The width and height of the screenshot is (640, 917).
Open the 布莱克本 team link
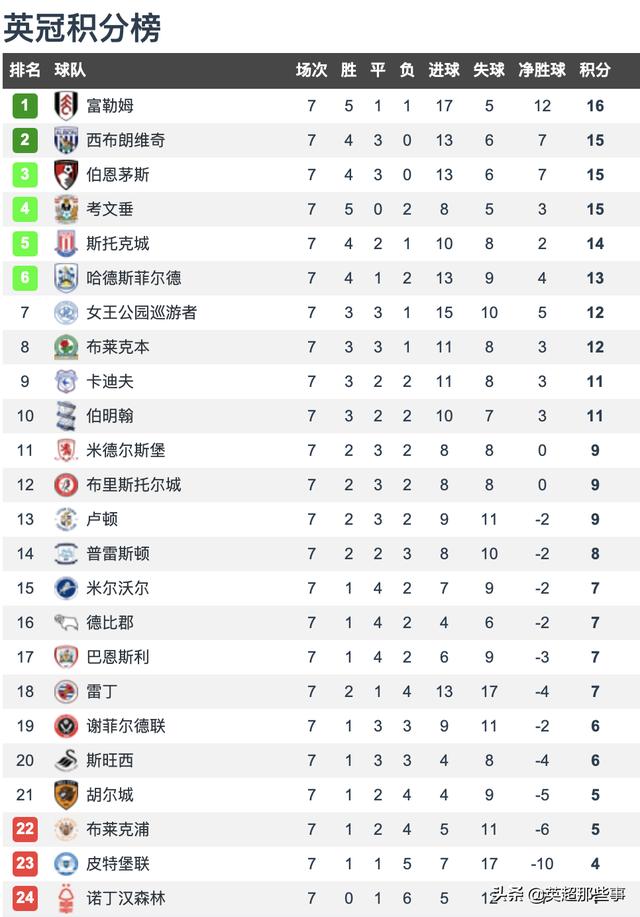point(118,347)
